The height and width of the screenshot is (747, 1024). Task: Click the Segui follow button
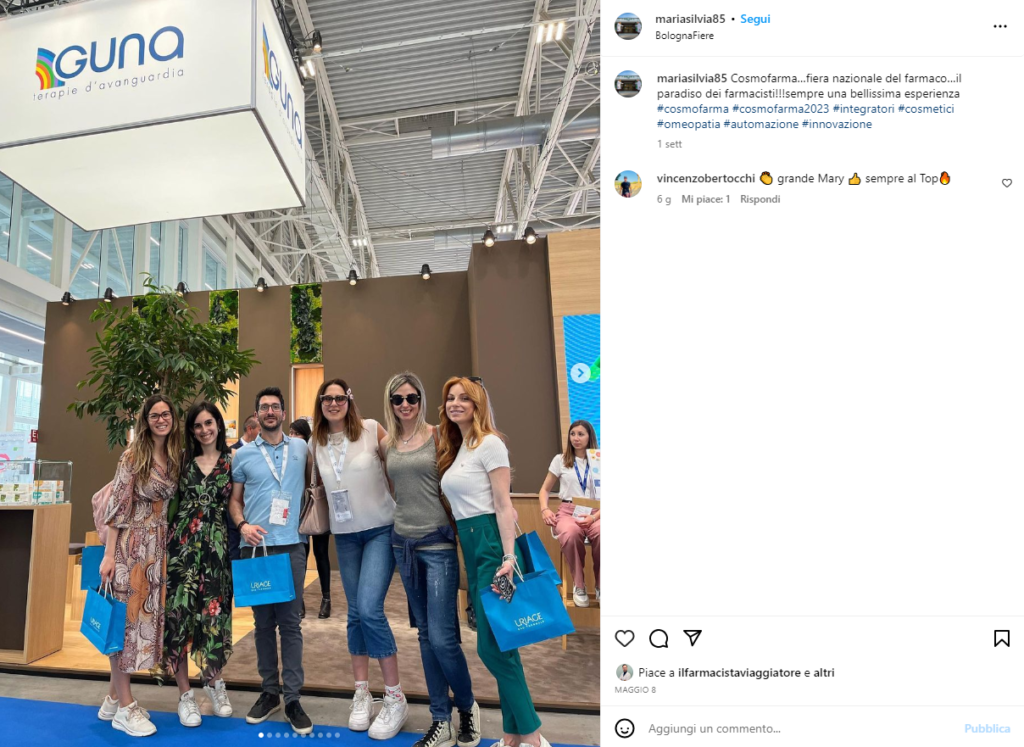[755, 19]
